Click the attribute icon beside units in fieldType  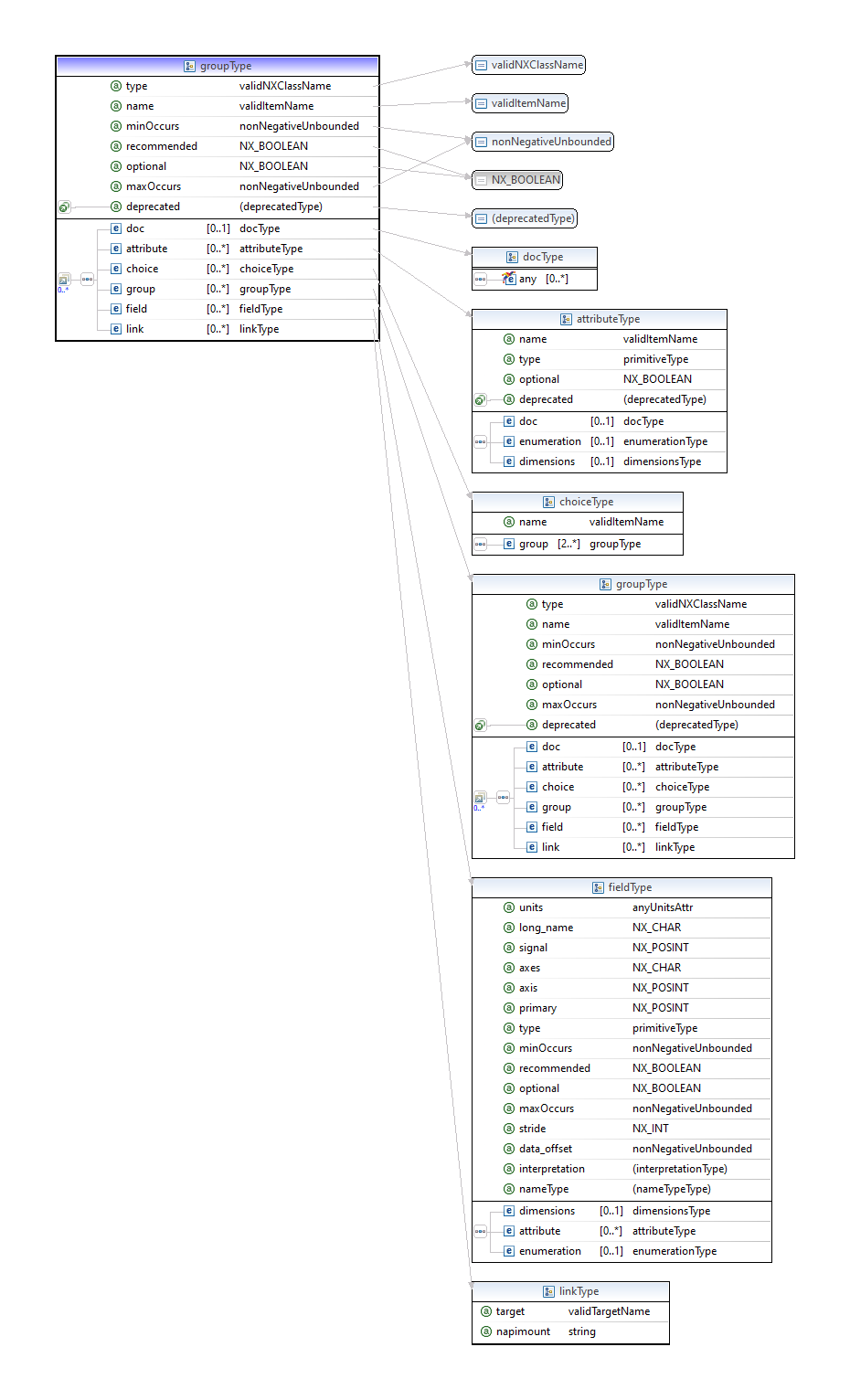click(x=509, y=907)
